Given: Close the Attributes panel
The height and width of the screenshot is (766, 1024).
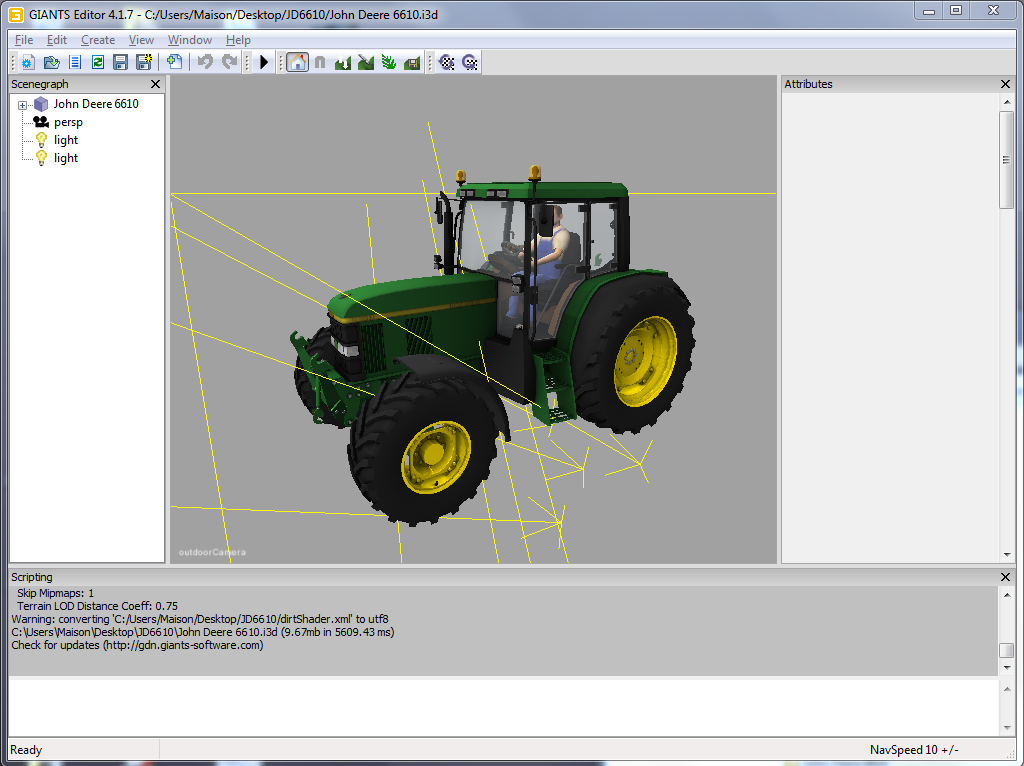Looking at the screenshot, I should click(x=1005, y=84).
